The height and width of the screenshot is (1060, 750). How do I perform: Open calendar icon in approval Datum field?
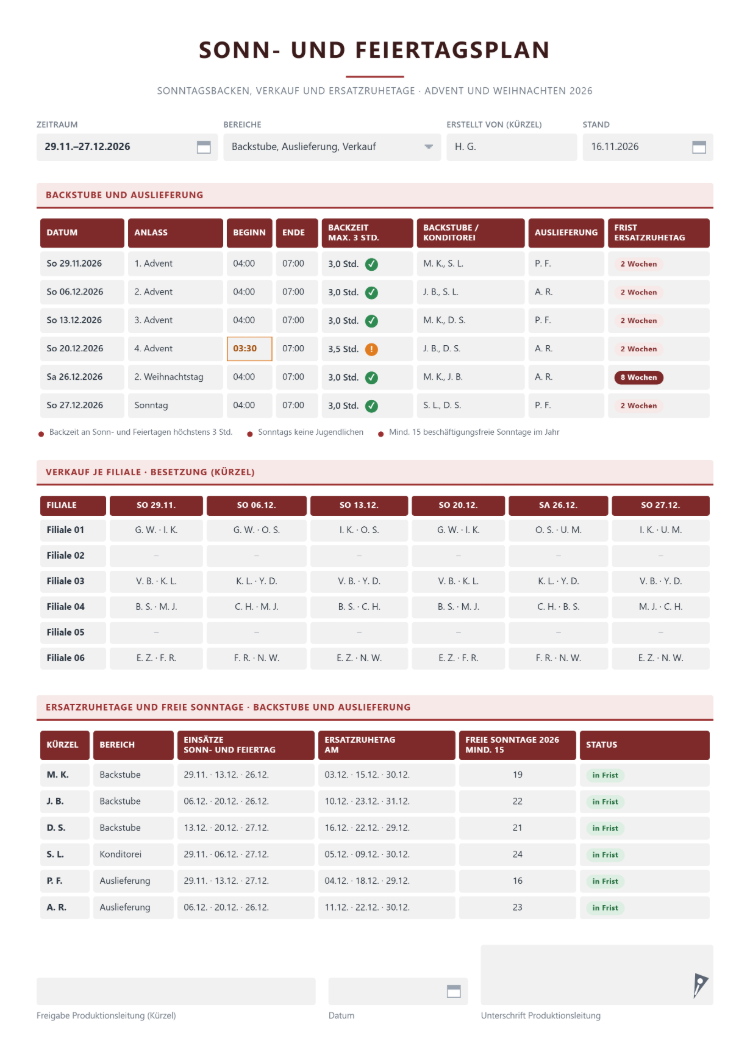pos(454,991)
